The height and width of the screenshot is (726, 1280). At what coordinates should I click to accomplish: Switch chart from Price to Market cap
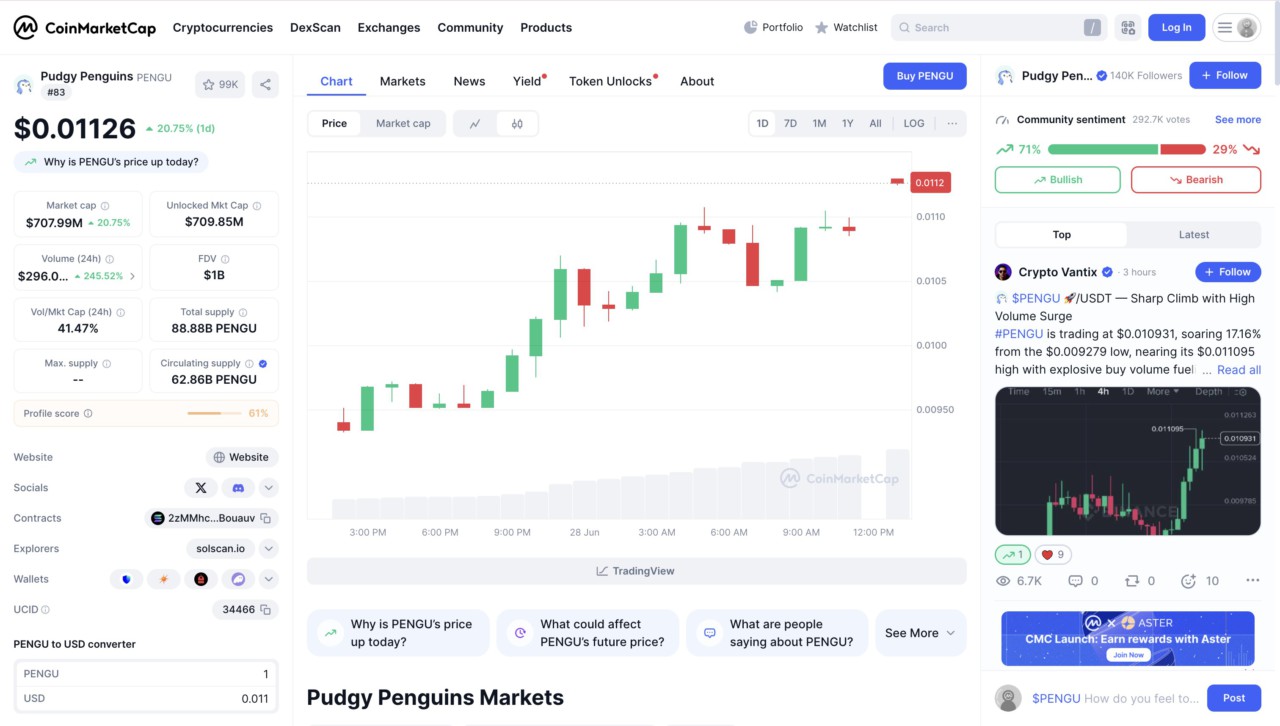[x=403, y=123]
